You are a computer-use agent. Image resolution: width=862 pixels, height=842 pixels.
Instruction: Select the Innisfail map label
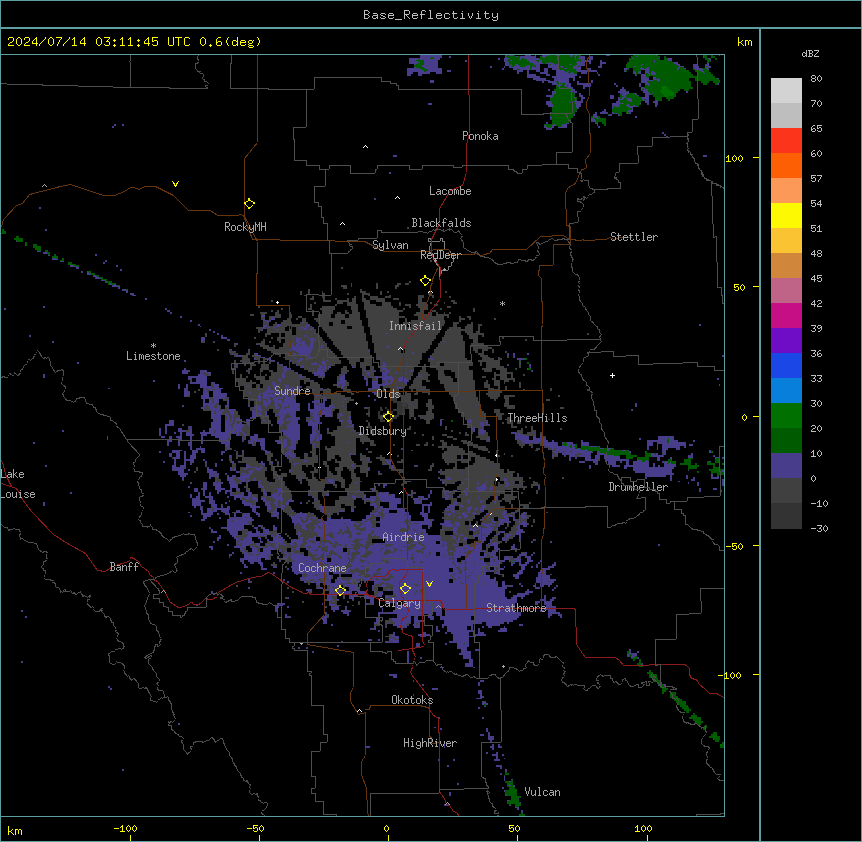(415, 326)
